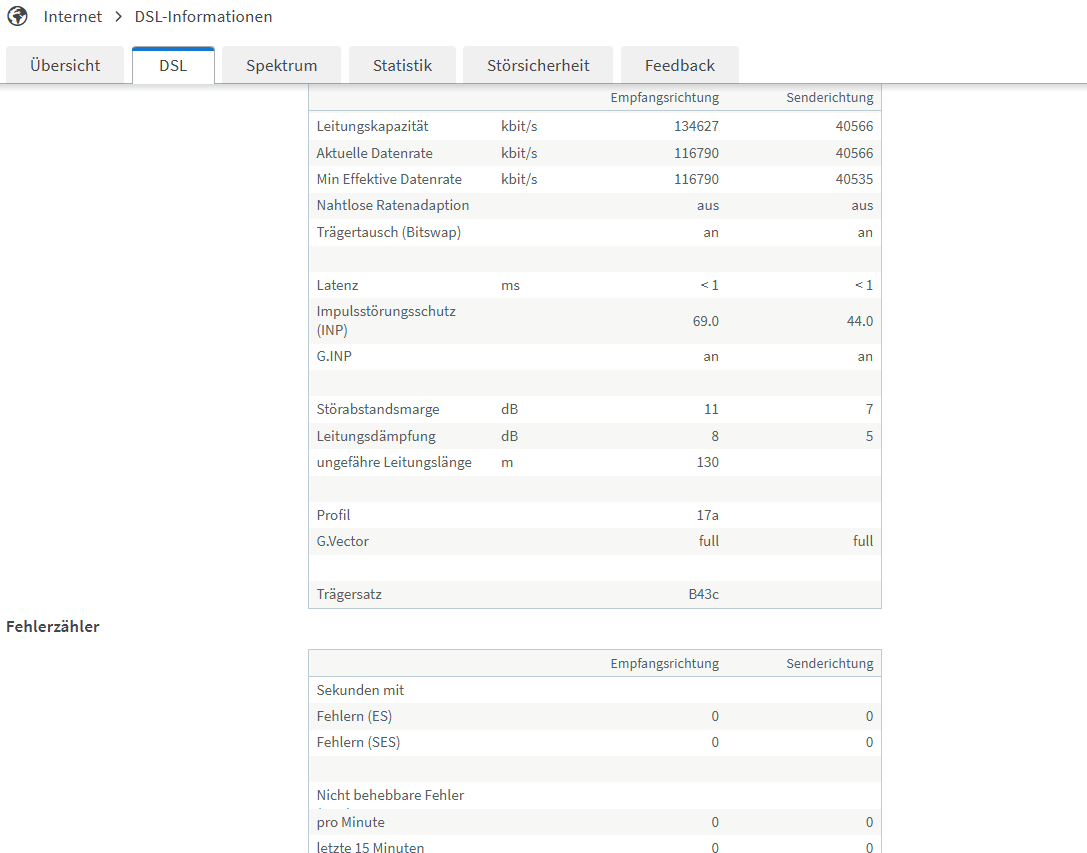1087x853 pixels.
Task: Click the Störabstandsmarge label
Action: [x=378, y=409]
